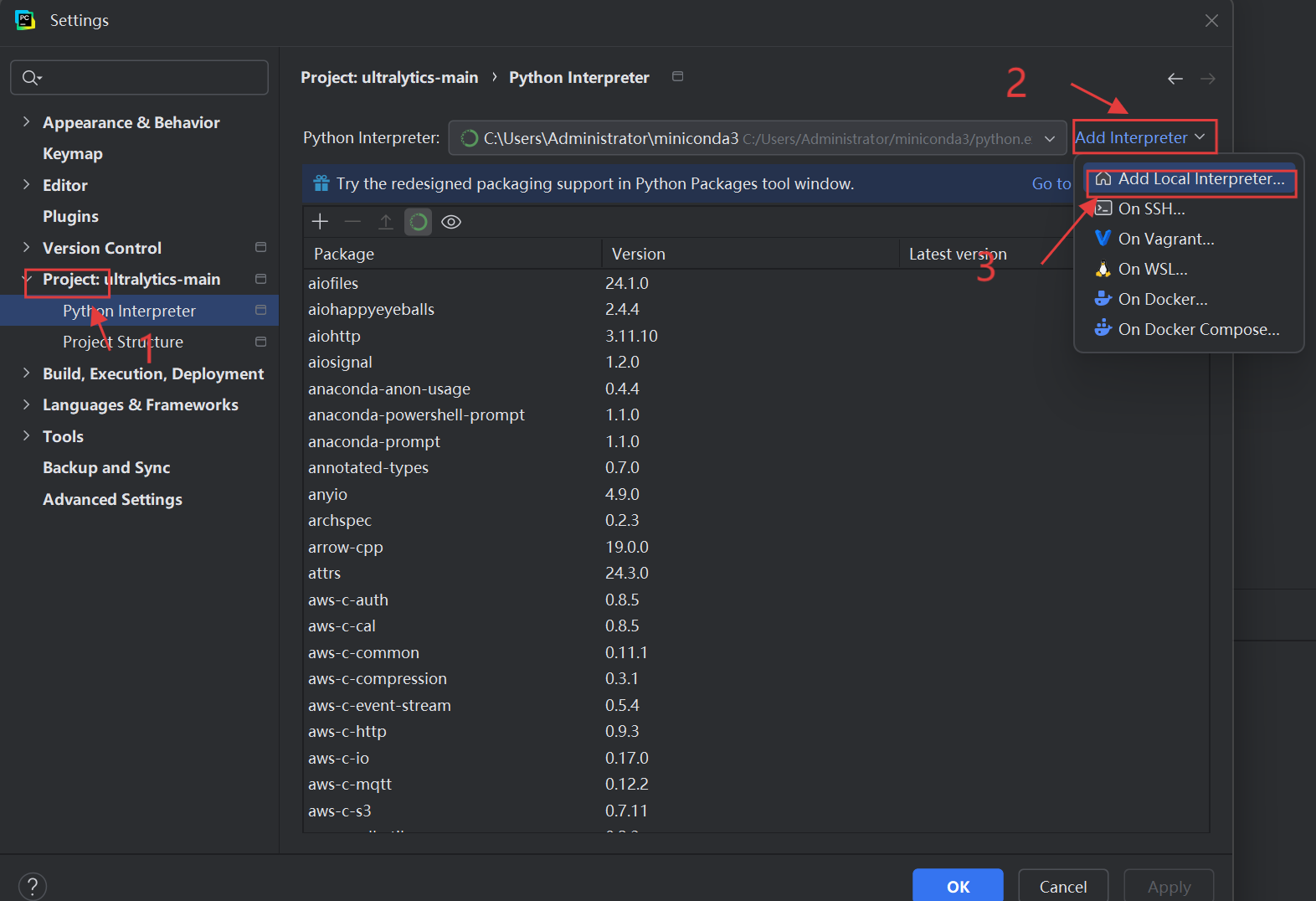Viewport: 1316px width, 901px height.
Task: Click the Docker Compose icon
Action: [x=1103, y=328]
